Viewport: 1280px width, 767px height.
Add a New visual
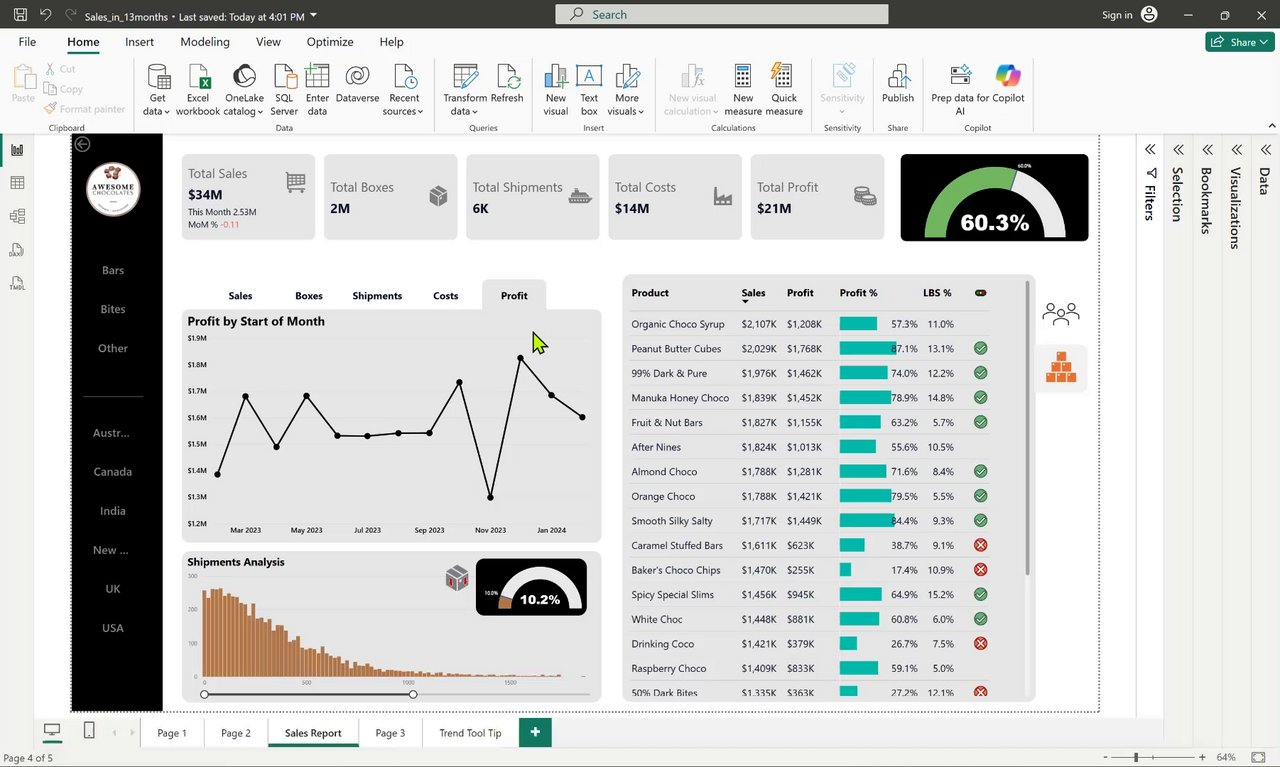pyautogui.click(x=556, y=90)
